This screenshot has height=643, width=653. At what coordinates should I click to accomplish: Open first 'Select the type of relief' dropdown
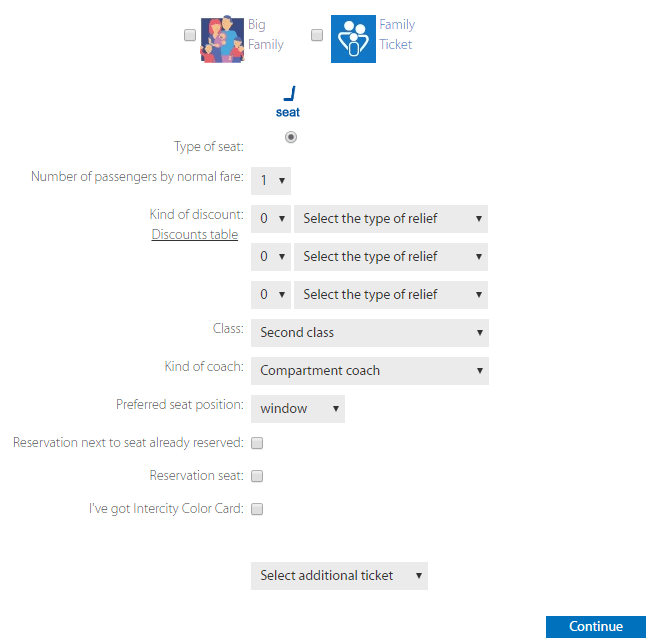(391, 219)
